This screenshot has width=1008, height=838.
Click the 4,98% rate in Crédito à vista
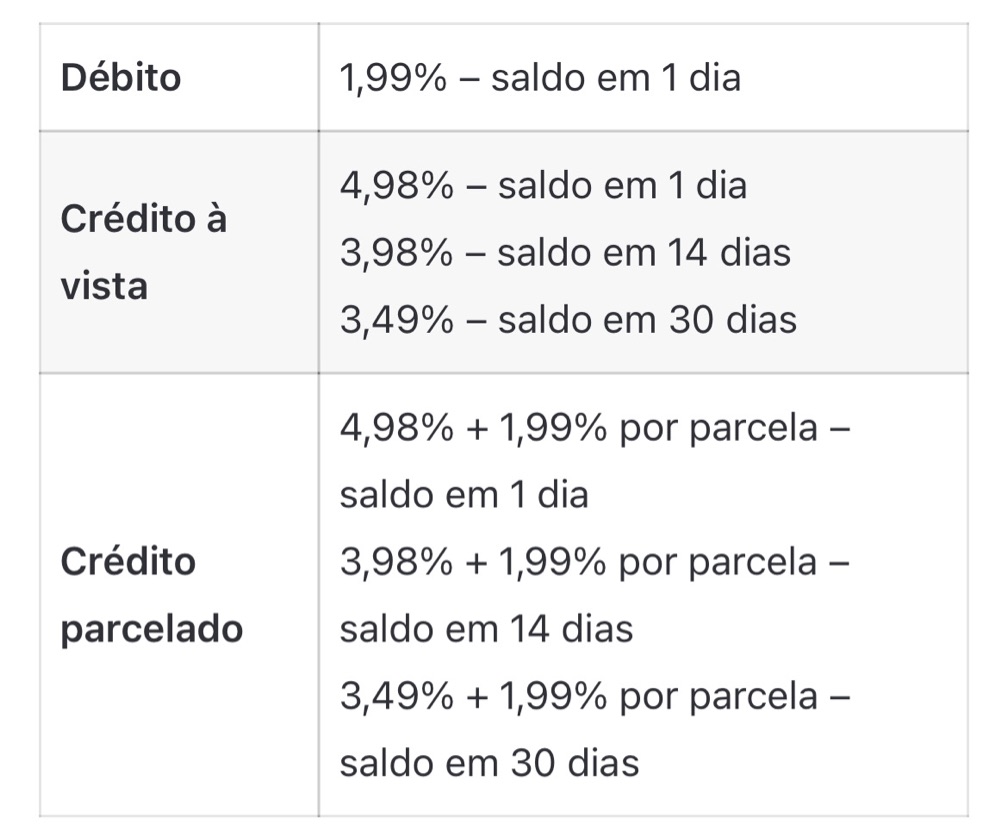click(397, 186)
